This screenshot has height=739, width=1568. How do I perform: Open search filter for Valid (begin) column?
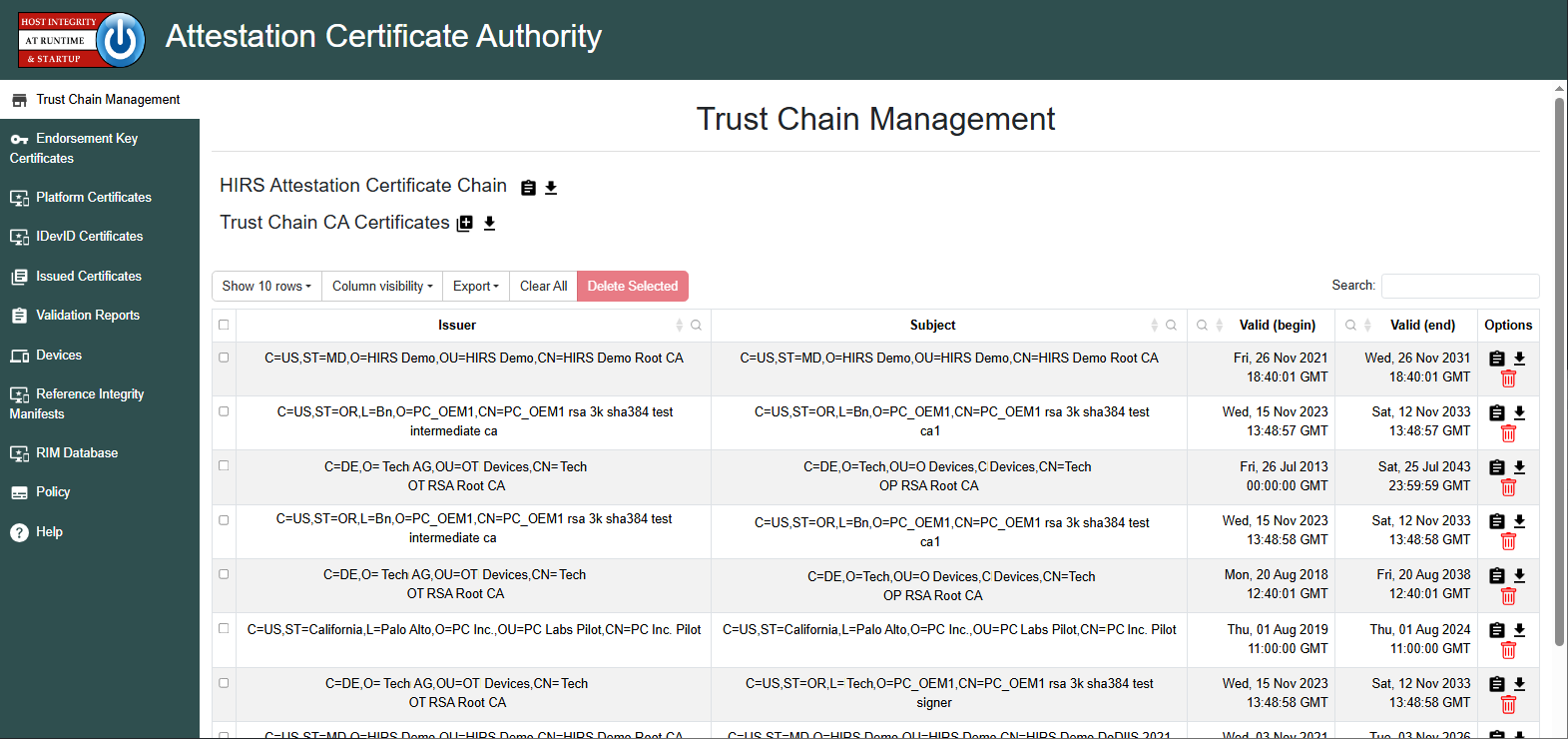tap(1203, 326)
